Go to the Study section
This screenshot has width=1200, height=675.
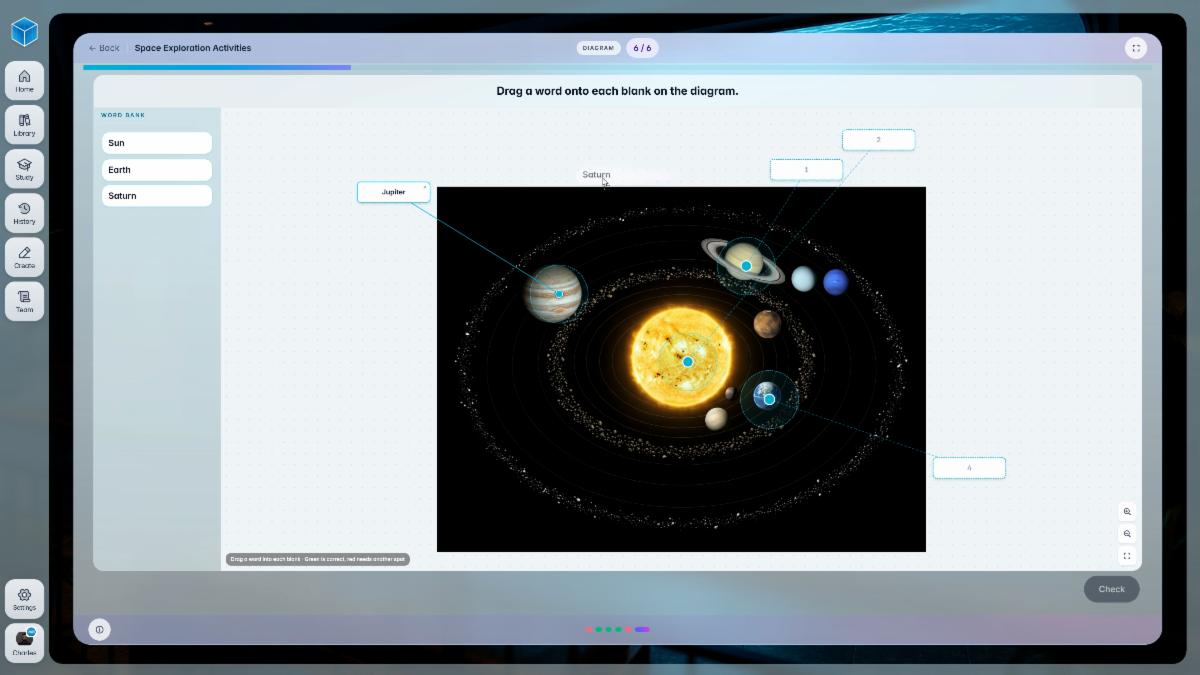click(24, 168)
